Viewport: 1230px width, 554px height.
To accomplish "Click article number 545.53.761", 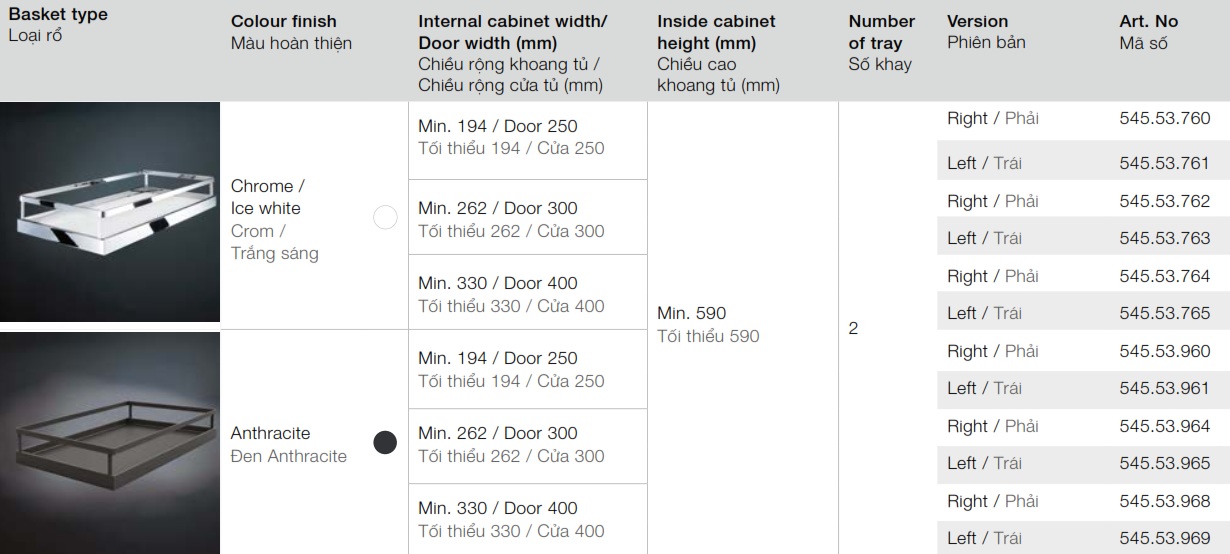I will click(1164, 163).
